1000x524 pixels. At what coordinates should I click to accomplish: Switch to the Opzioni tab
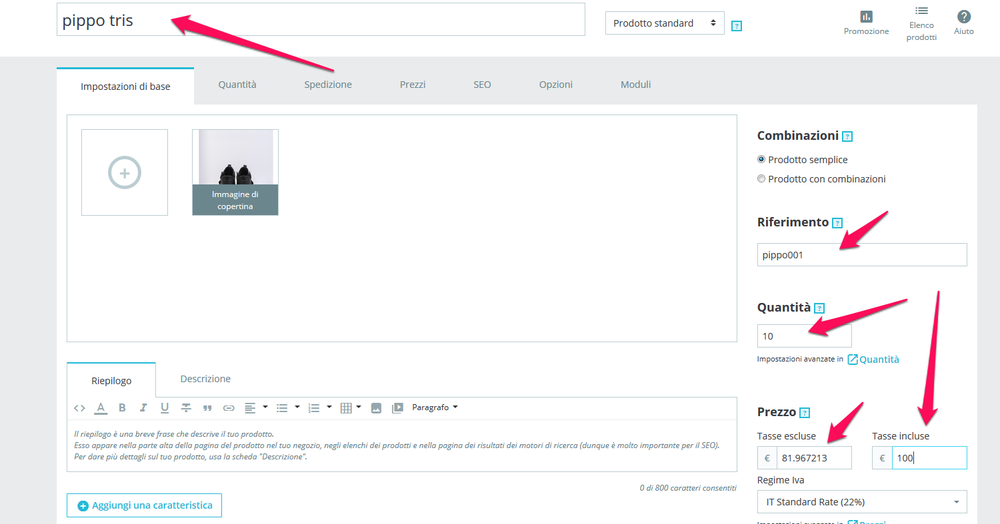(x=555, y=85)
